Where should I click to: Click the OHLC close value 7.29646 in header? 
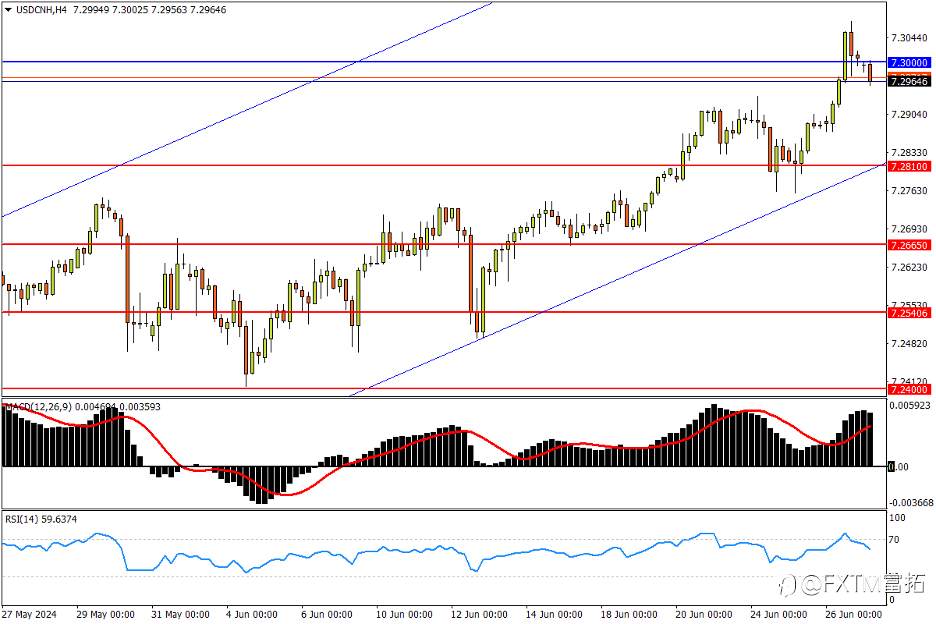tap(208, 10)
